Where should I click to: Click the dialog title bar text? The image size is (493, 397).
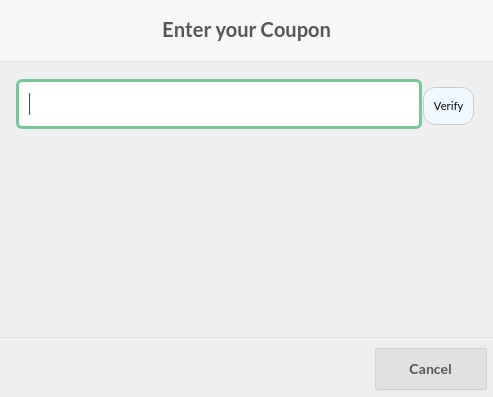click(246, 30)
